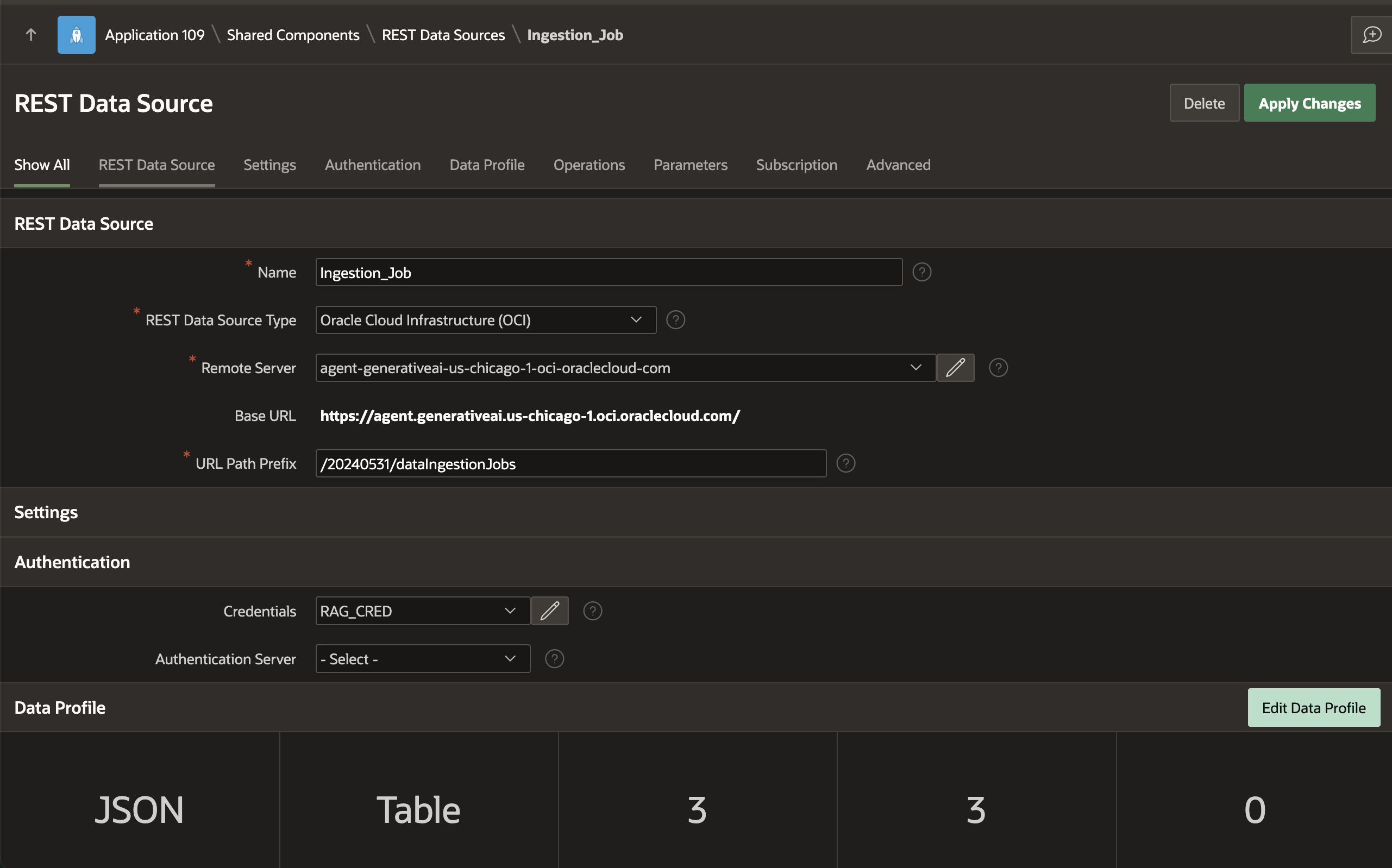Open the feedback comment icon
Image resolution: width=1392 pixels, height=868 pixels.
(1371, 35)
